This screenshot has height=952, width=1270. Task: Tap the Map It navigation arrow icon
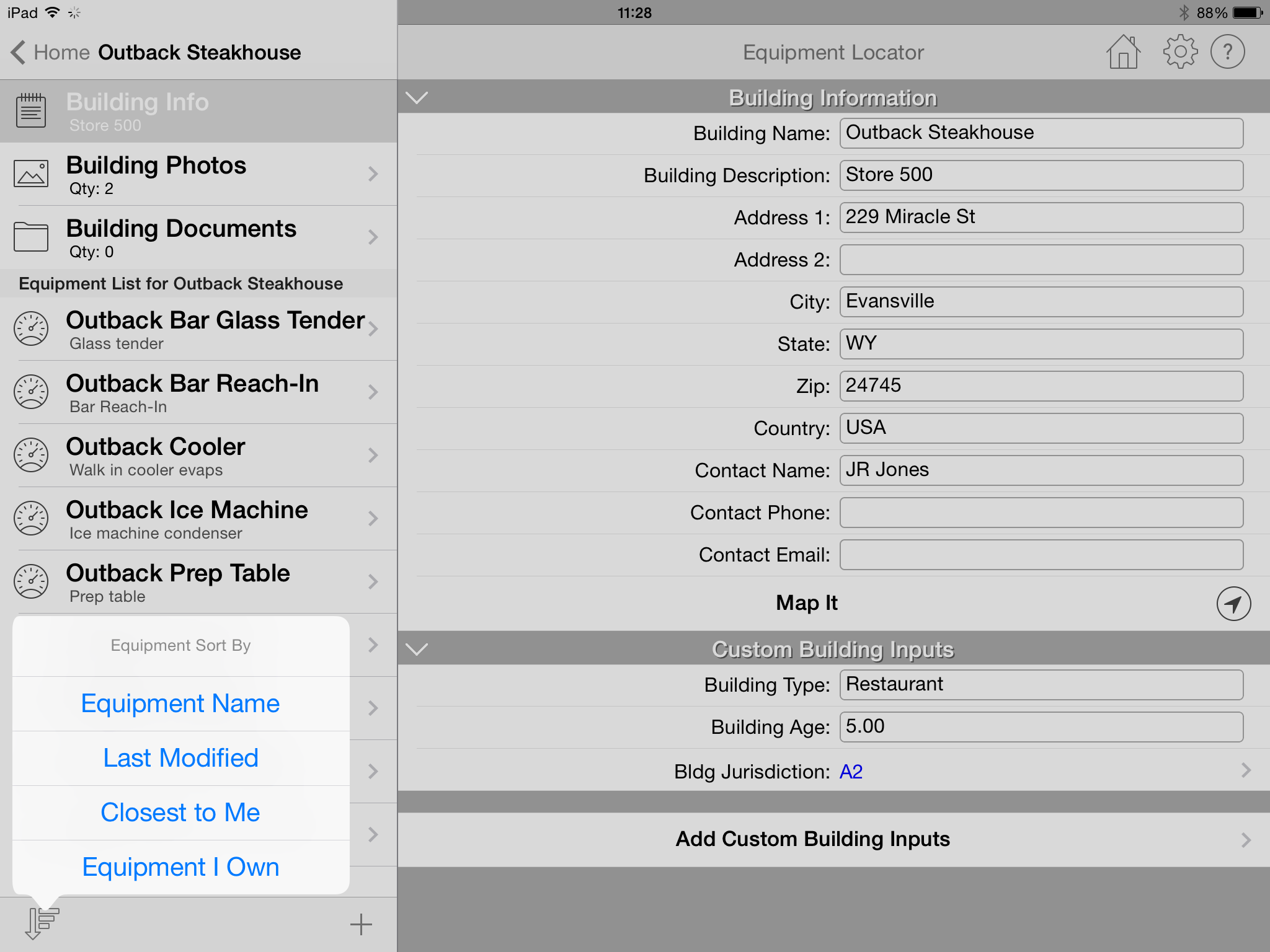[1233, 603]
